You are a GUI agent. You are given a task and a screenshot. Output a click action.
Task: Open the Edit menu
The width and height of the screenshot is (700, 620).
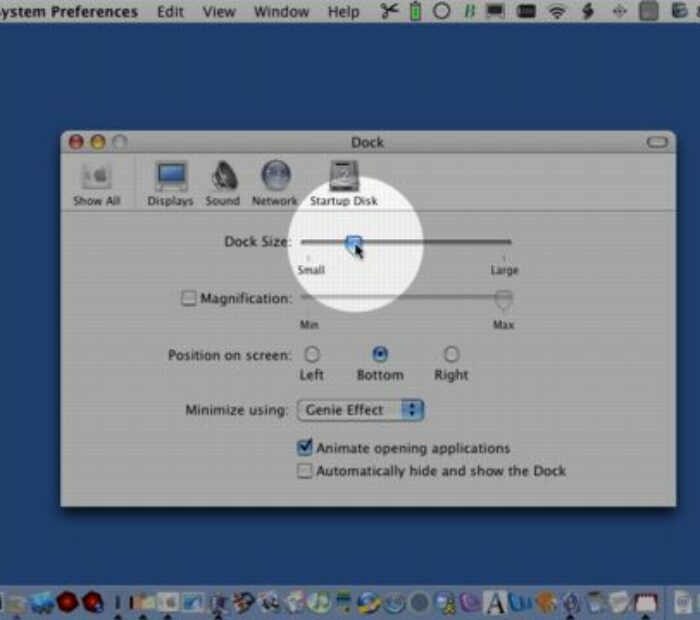(170, 11)
